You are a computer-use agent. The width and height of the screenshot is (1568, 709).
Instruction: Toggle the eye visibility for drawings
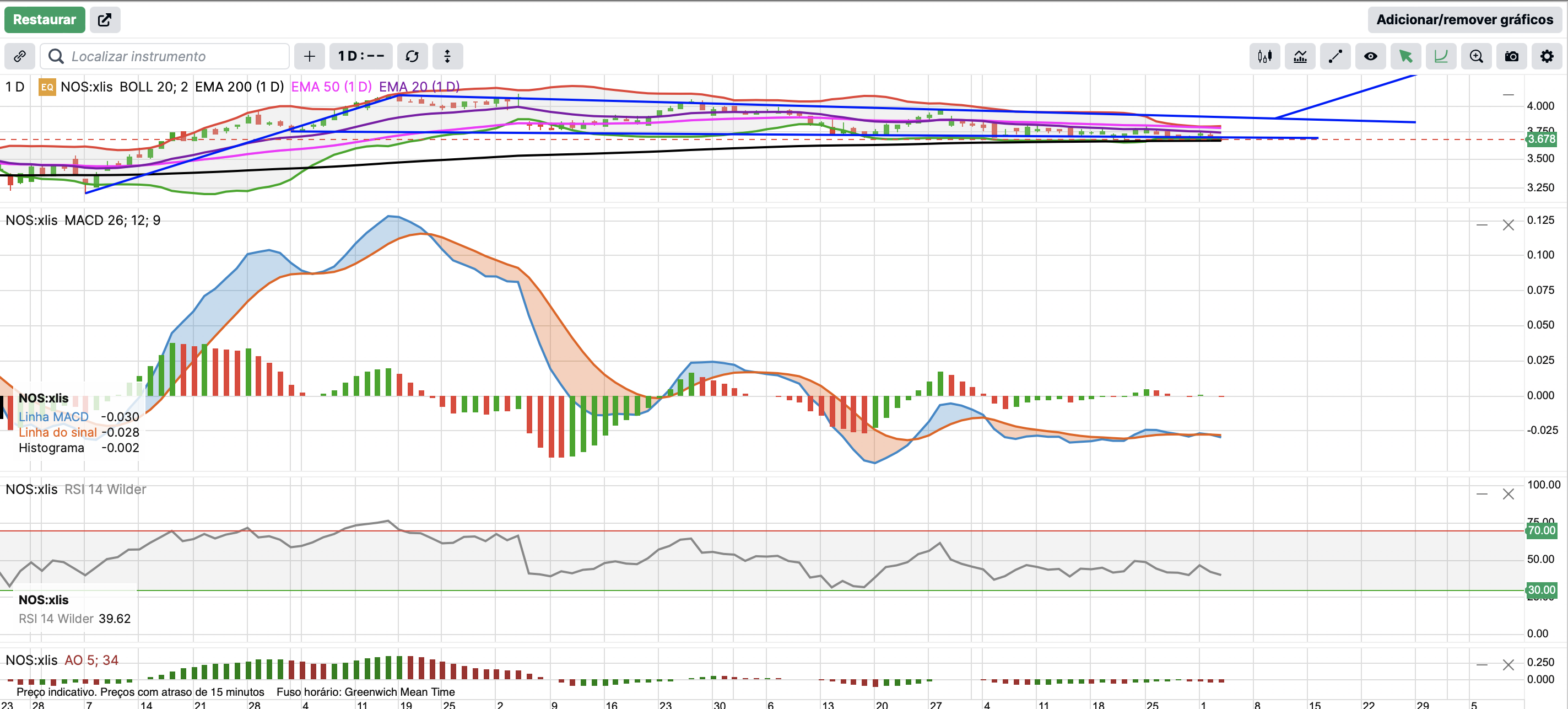click(1370, 57)
